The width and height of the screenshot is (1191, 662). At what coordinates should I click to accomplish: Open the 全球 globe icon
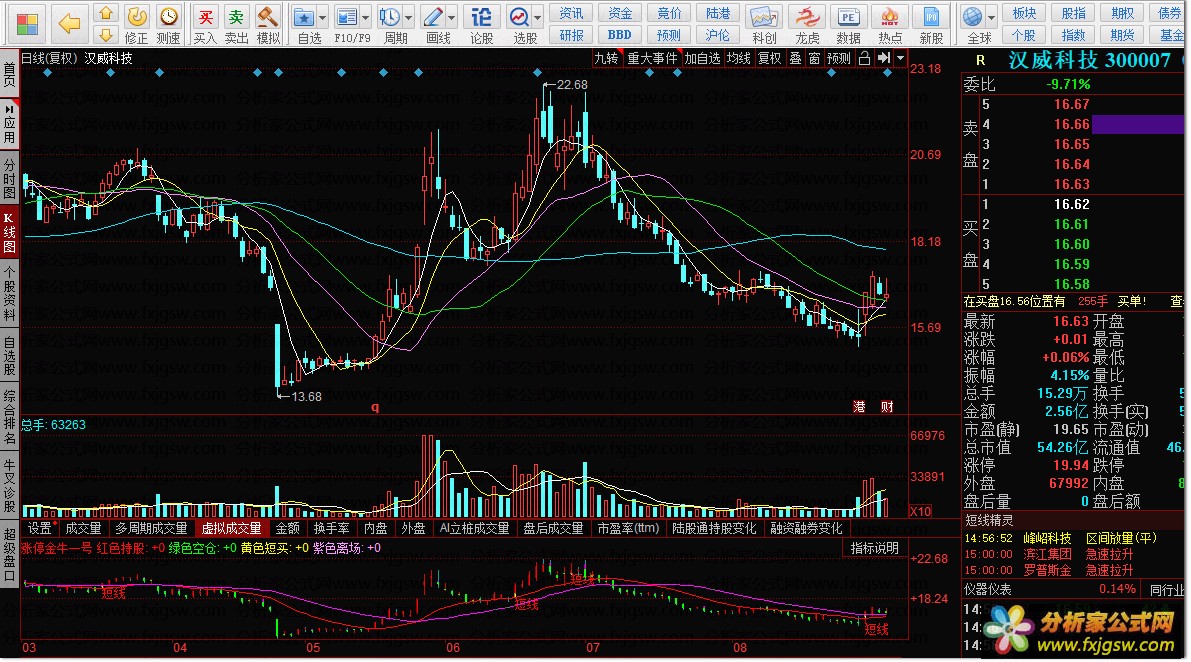pyautogui.click(x=971, y=17)
